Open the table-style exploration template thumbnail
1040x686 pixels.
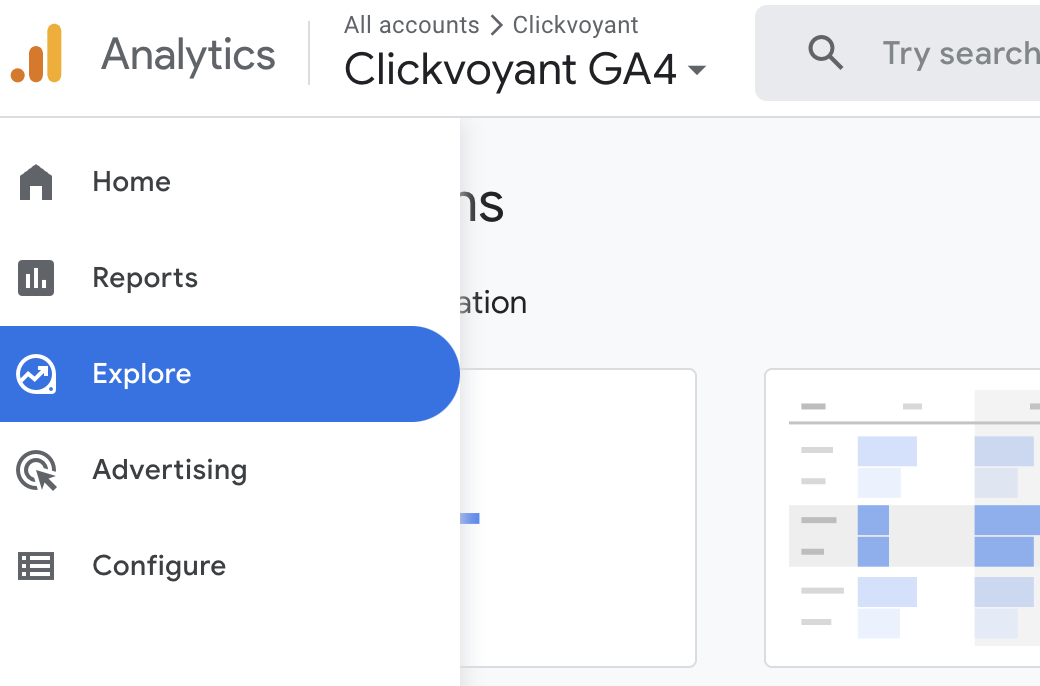point(902,517)
